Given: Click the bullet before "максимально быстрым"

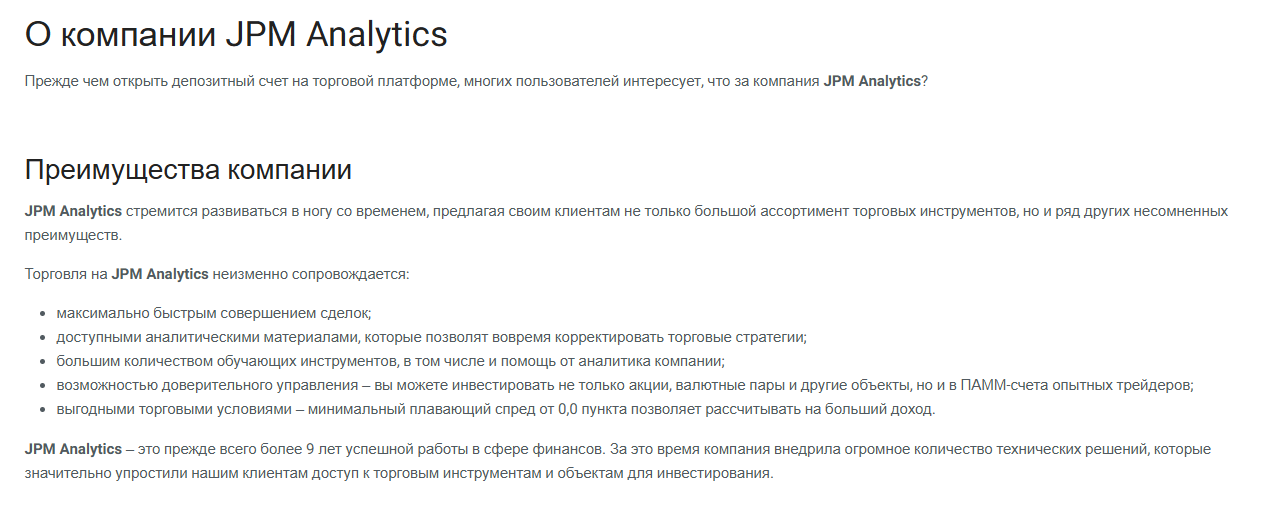Looking at the screenshot, I should [x=44, y=313].
